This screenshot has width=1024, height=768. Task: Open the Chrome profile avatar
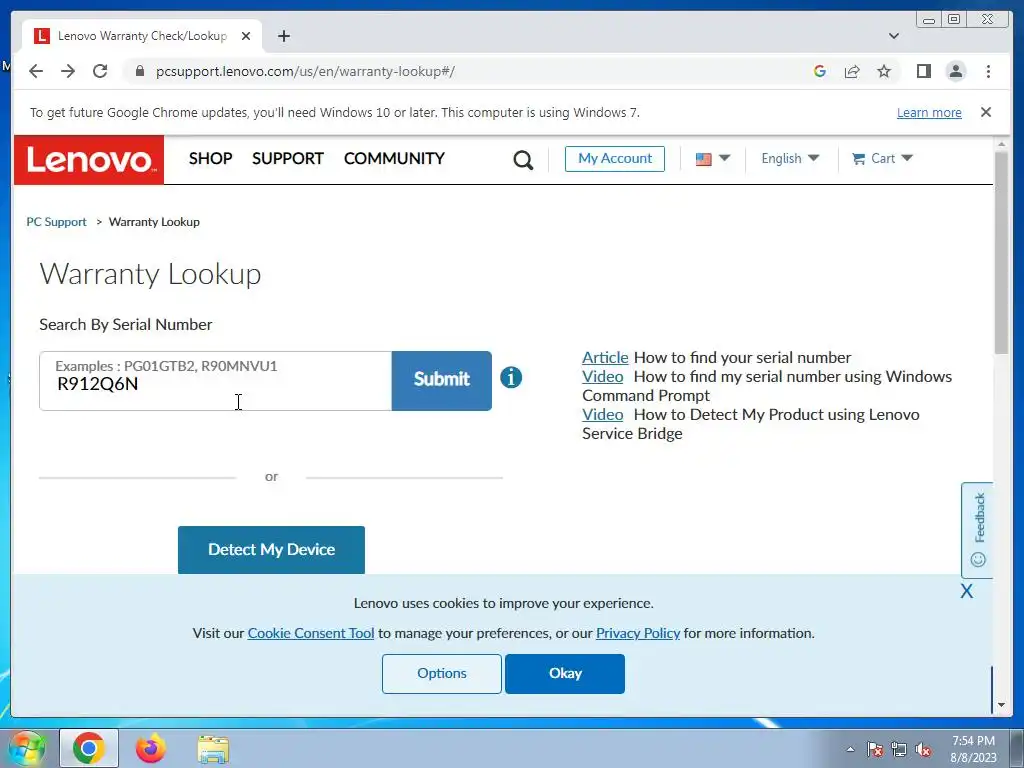(x=955, y=71)
